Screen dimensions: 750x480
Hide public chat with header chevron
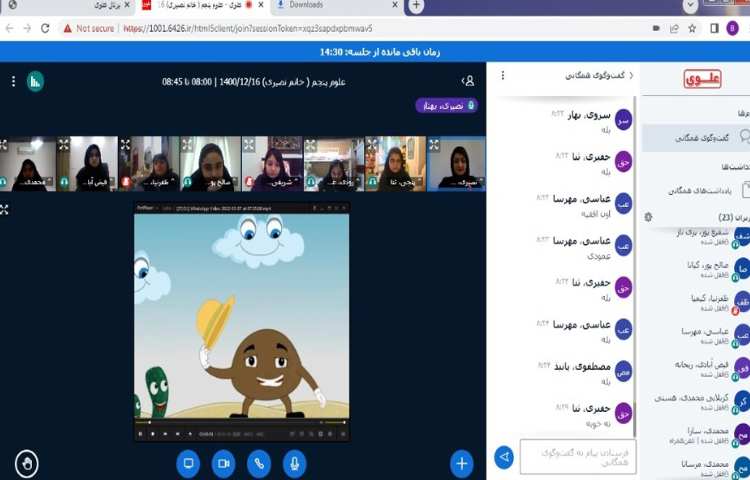point(631,76)
